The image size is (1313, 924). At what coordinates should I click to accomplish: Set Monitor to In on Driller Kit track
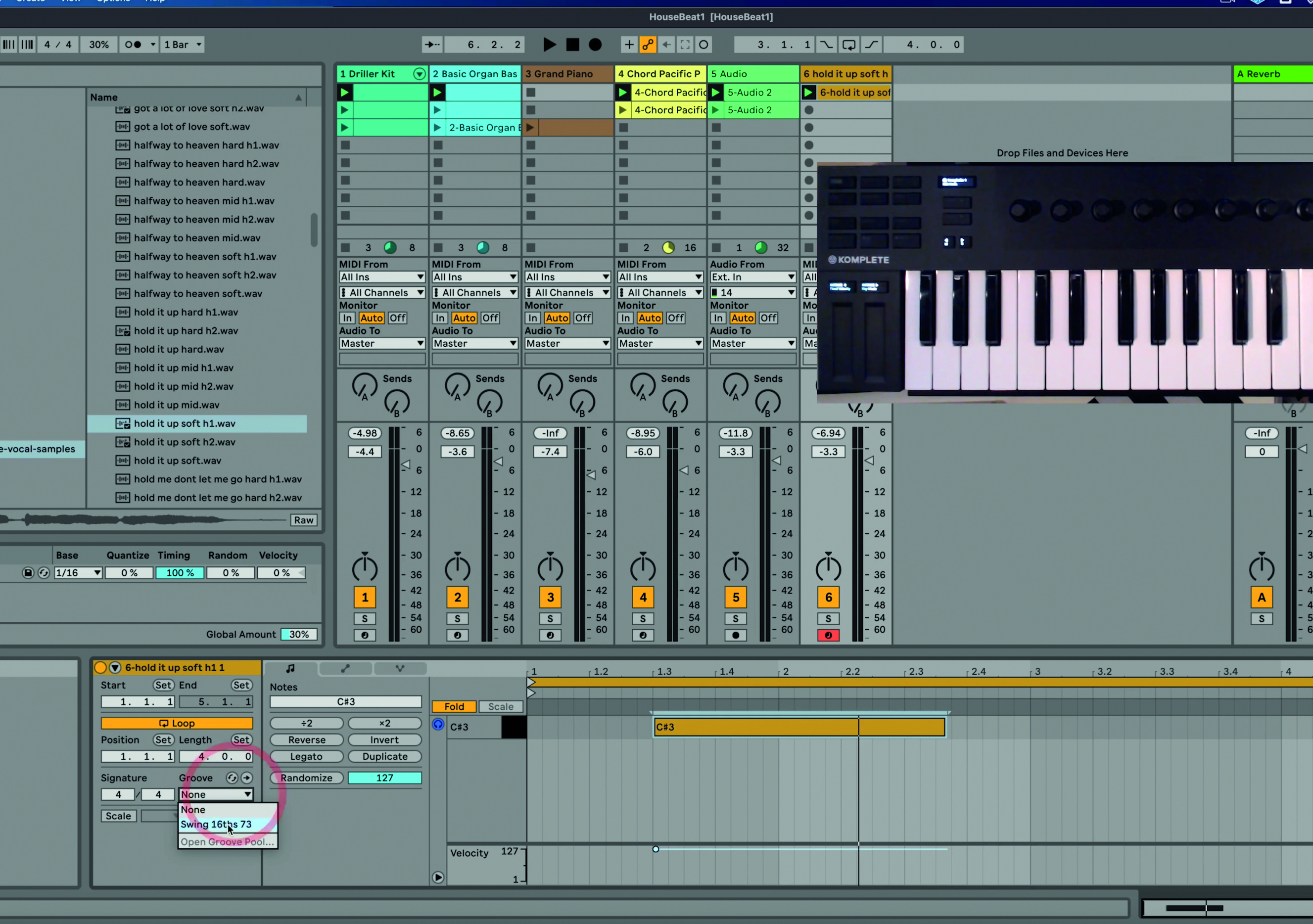(x=347, y=318)
